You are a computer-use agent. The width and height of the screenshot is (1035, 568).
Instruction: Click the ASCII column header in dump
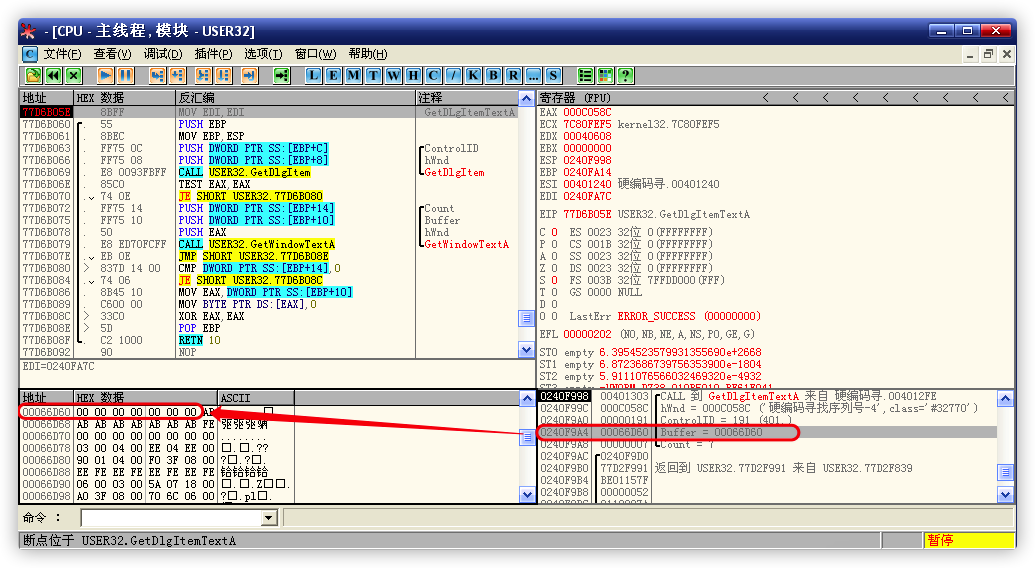(x=255, y=398)
